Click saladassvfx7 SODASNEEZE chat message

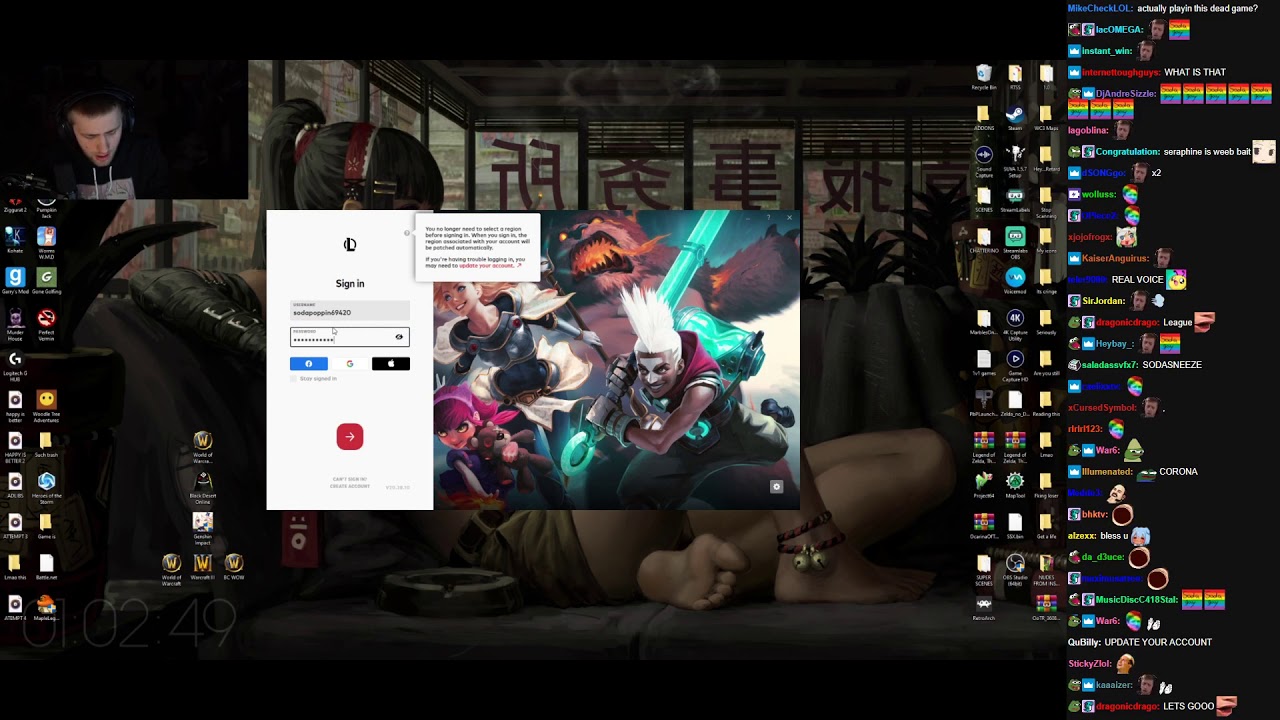pyautogui.click(x=1172, y=365)
